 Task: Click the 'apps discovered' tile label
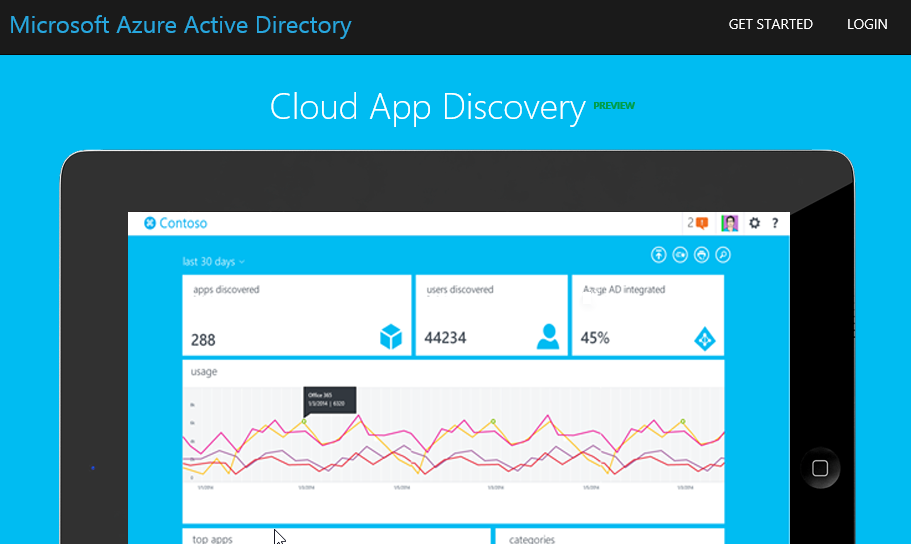[226, 290]
